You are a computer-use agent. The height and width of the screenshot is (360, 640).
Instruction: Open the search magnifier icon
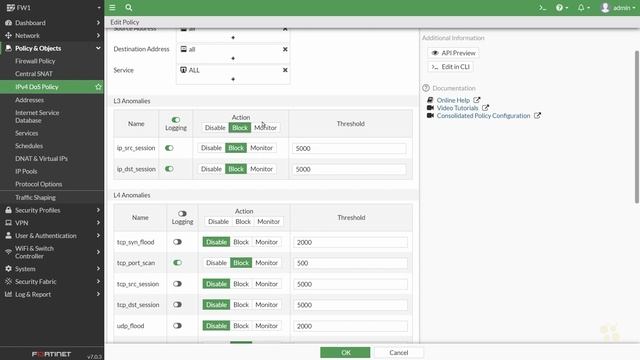[x=129, y=7]
